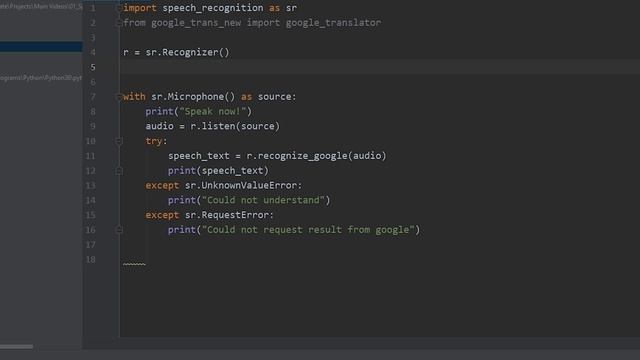Collapse the 'try:' block fold marker

coord(119,141)
